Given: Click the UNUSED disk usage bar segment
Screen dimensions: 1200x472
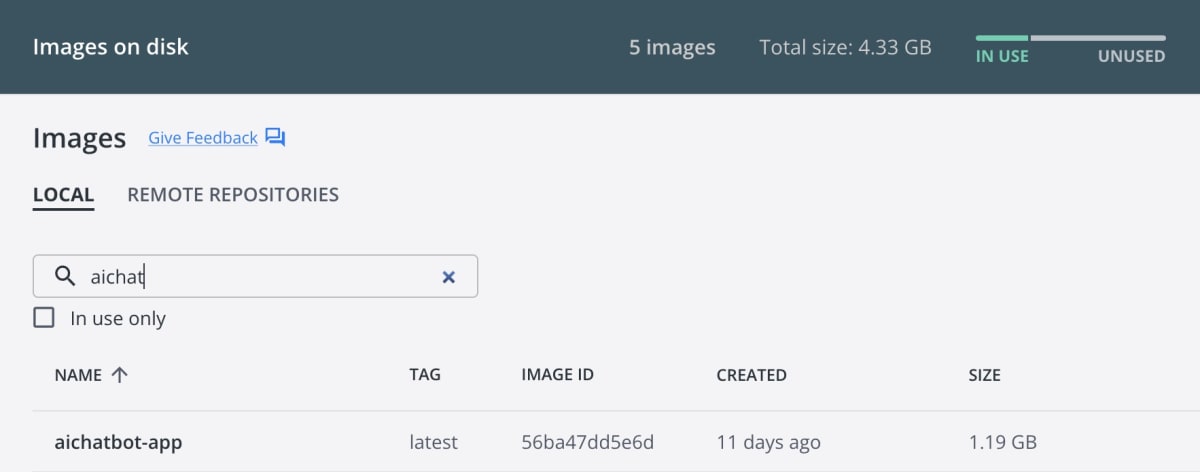Looking at the screenshot, I should [x=1098, y=38].
